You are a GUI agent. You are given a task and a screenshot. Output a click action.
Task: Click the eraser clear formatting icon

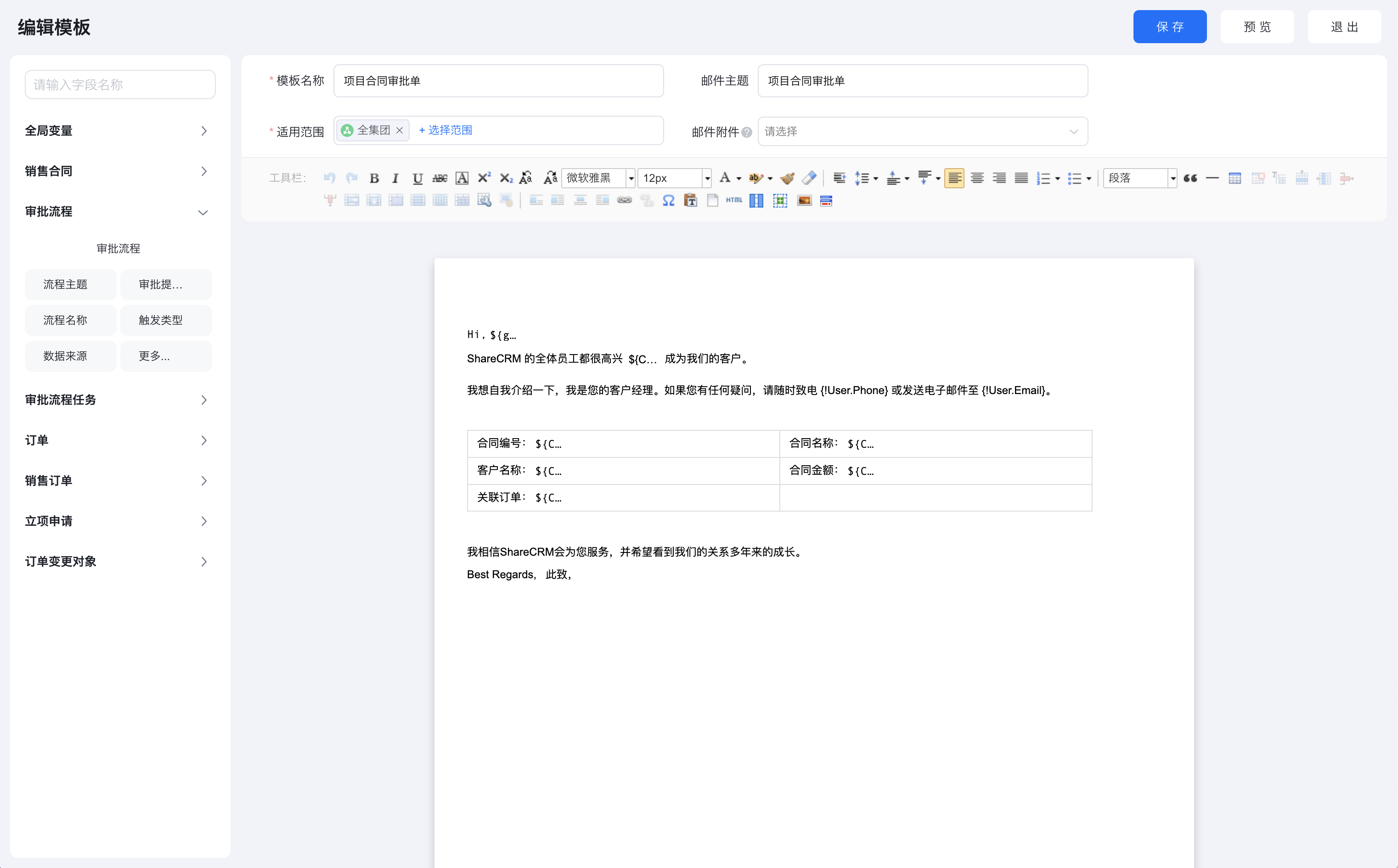click(x=809, y=179)
